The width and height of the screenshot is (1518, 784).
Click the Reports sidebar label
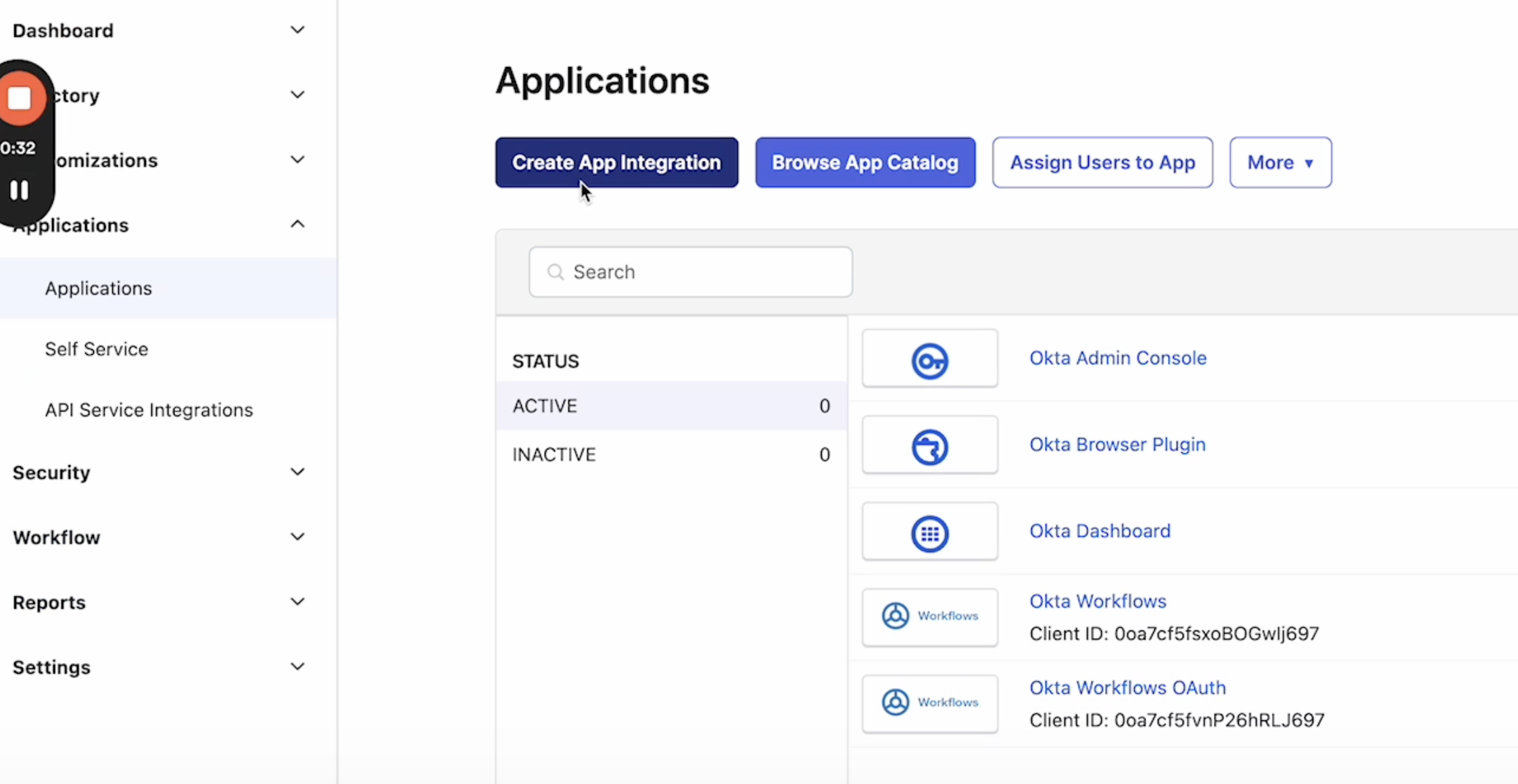[x=49, y=602]
